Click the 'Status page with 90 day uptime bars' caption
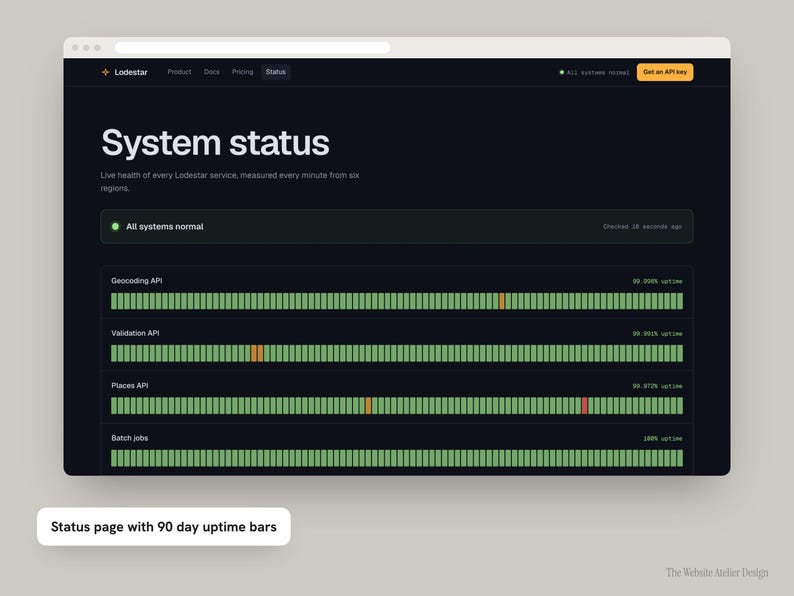 click(164, 527)
